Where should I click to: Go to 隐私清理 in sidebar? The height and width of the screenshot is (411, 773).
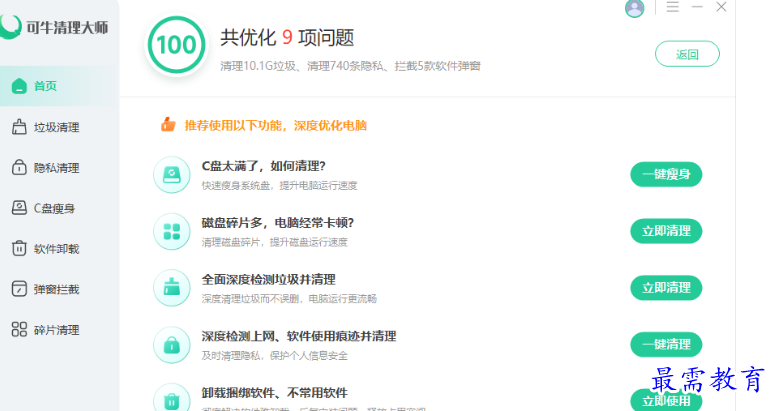click(x=59, y=168)
